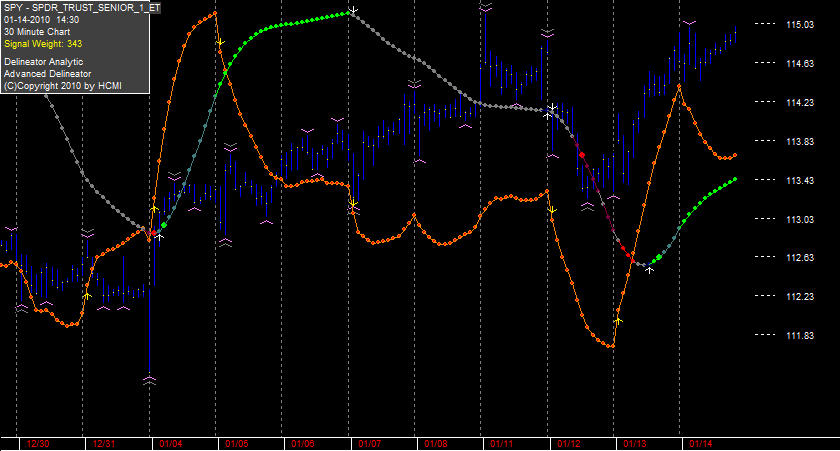Select the 112.63 price level label
840x451 pixels.
click(800, 258)
